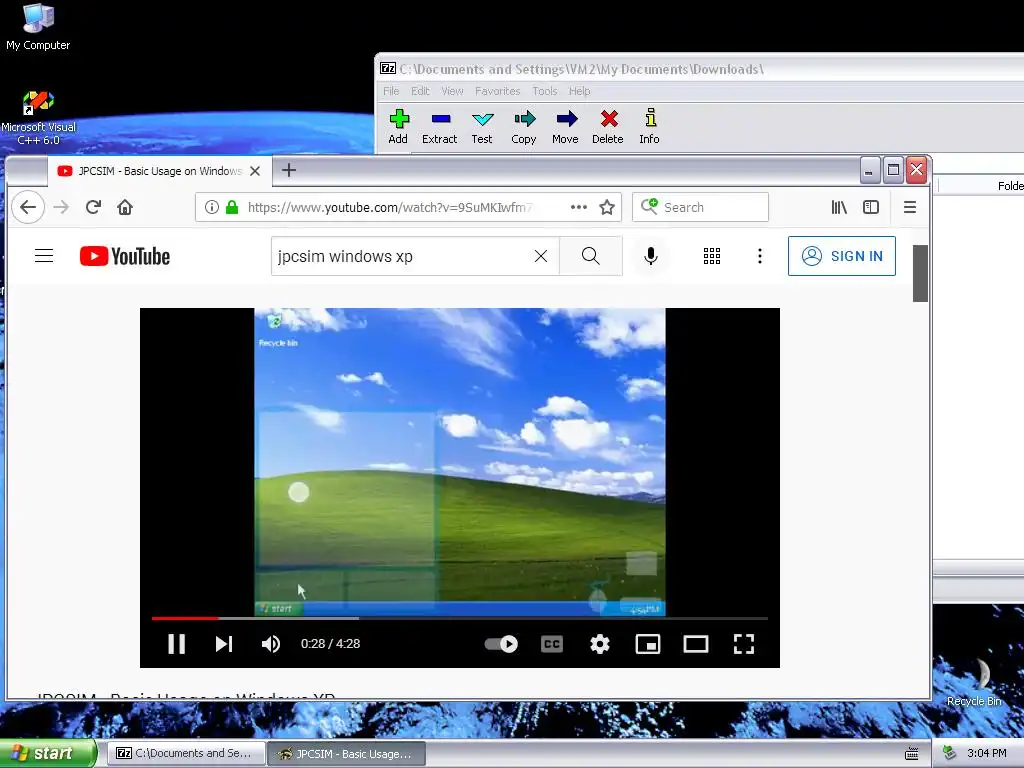Click the Firefox Search box
1024x768 pixels.
coord(700,207)
